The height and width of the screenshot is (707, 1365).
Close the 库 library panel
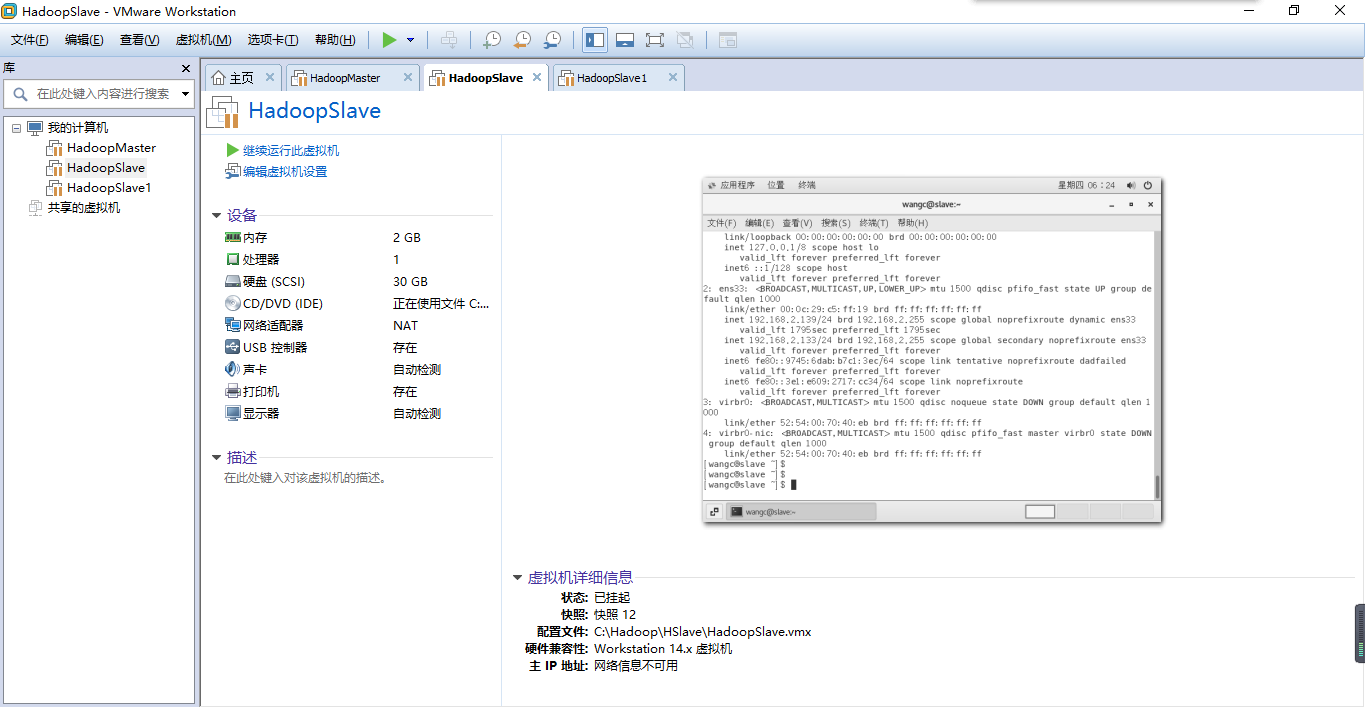click(185, 68)
